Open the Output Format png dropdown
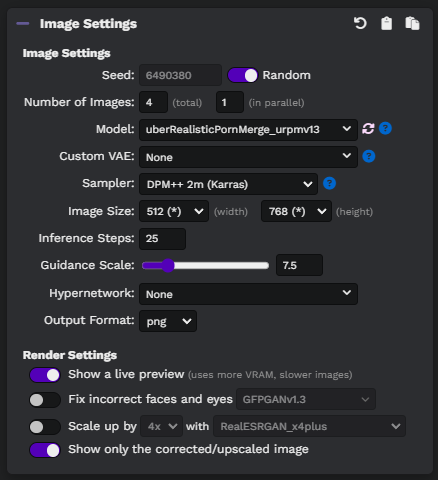The width and height of the screenshot is (438, 480). click(x=168, y=321)
